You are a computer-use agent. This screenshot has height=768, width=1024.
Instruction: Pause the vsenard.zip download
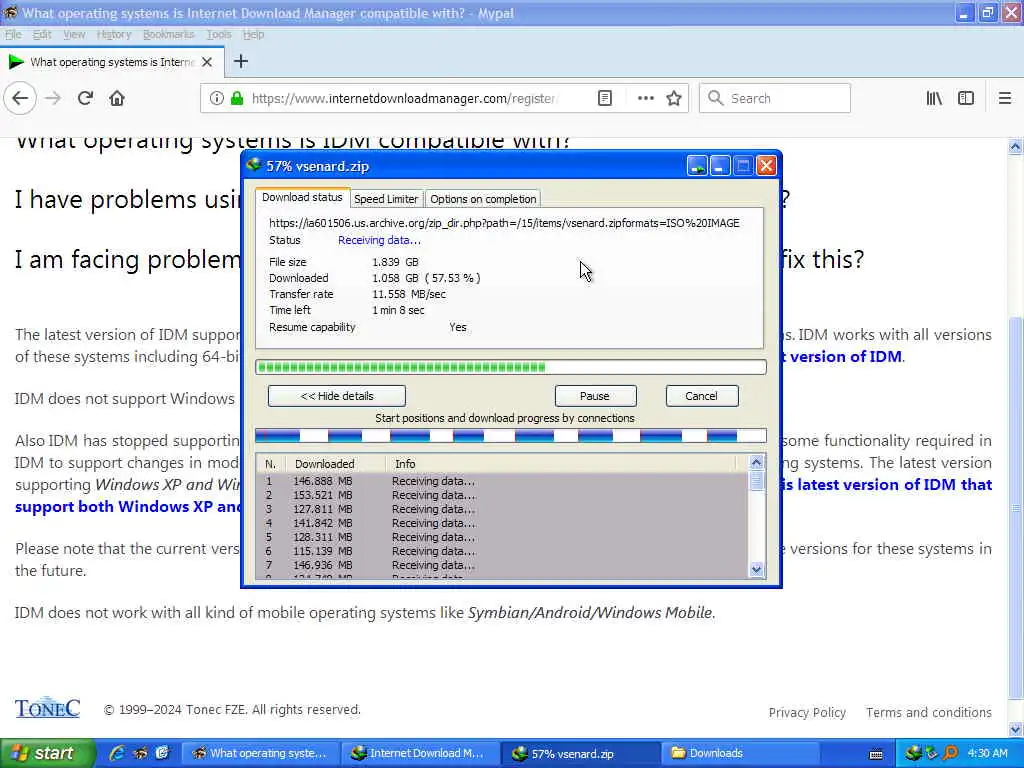click(x=595, y=396)
